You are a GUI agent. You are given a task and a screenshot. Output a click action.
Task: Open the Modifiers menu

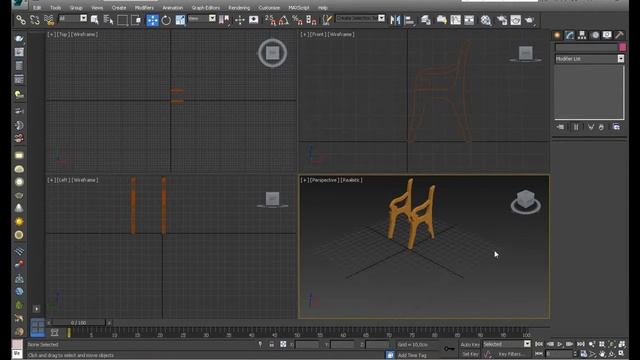pyautogui.click(x=144, y=8)
